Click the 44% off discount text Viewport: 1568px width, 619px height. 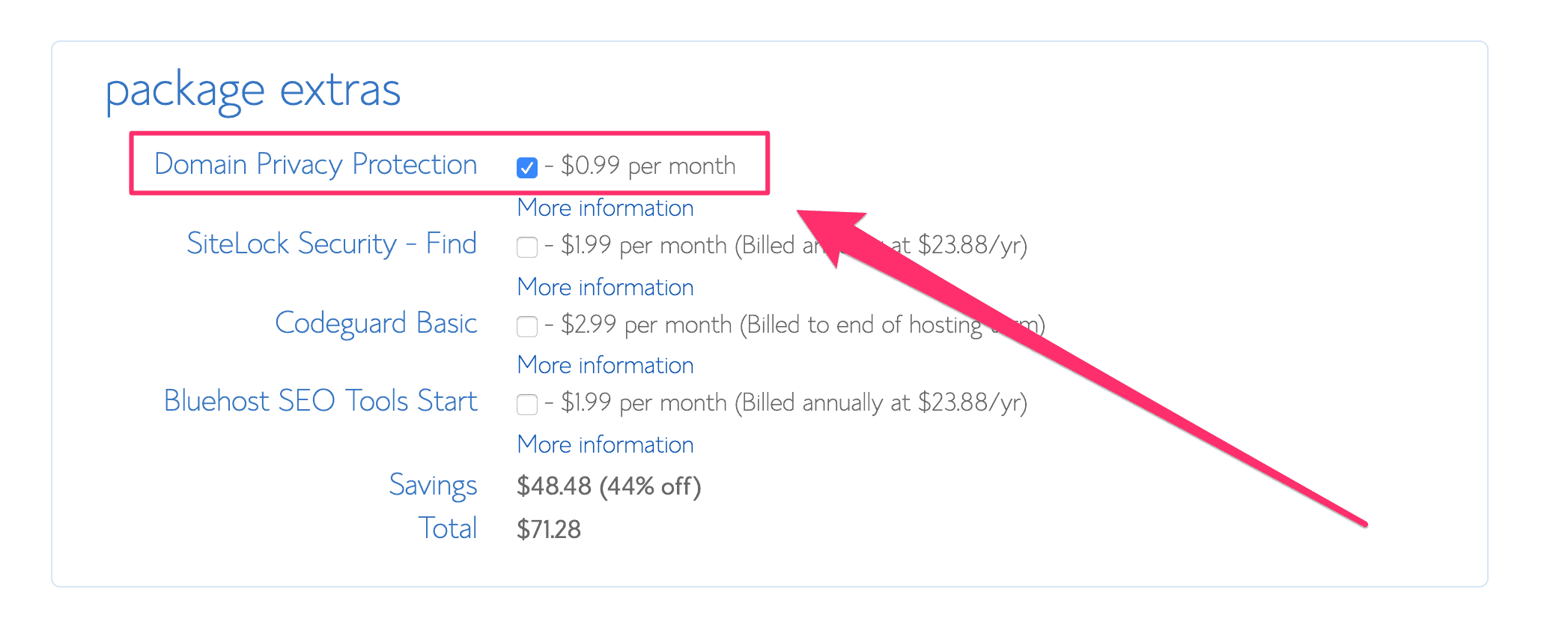(648, 486)
